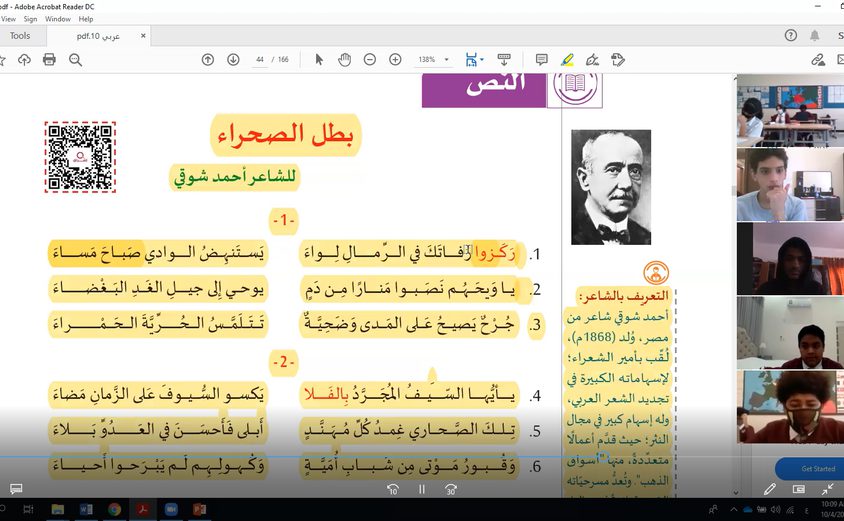Print the document with the printer icon
The height and width of the screenshot is (521, 844).
click(49, 59)
